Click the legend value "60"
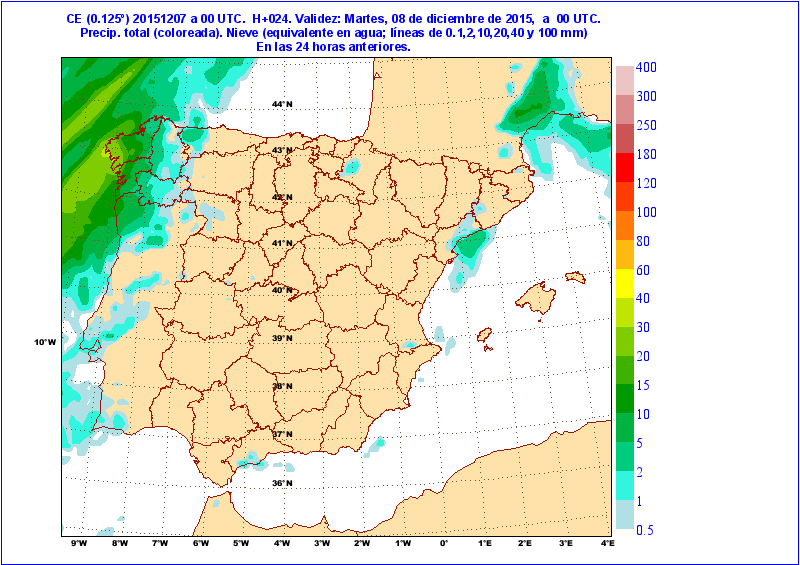Image resolution: width=800 pixels, height=565 pixels. [643, 269]
